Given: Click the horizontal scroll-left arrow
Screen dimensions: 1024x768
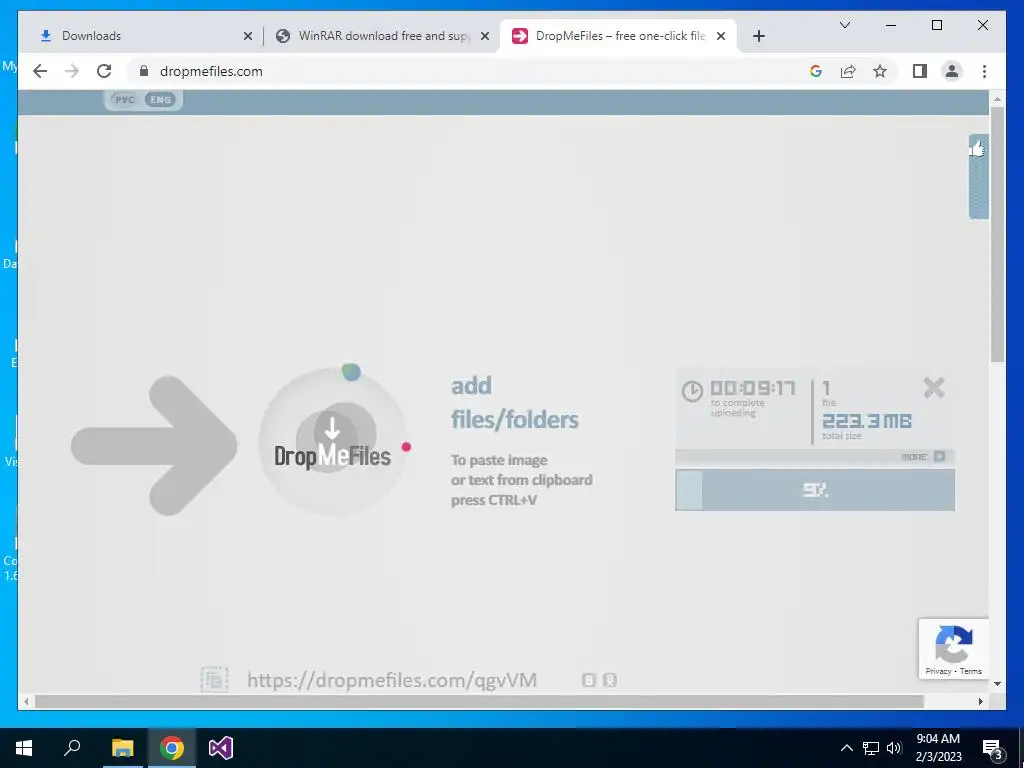Looking at the screenshot, I should click(25, 701).
